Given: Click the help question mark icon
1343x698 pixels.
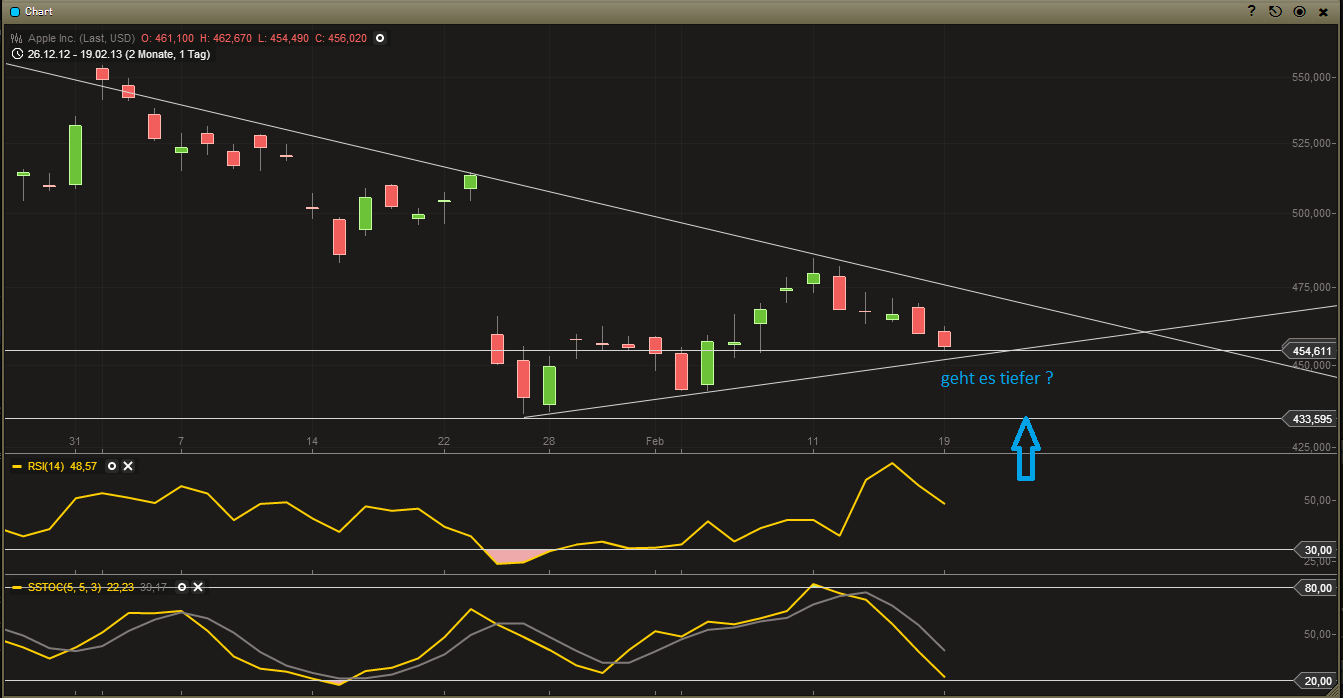Looking at the screenshot, I should pos(1251,11).
